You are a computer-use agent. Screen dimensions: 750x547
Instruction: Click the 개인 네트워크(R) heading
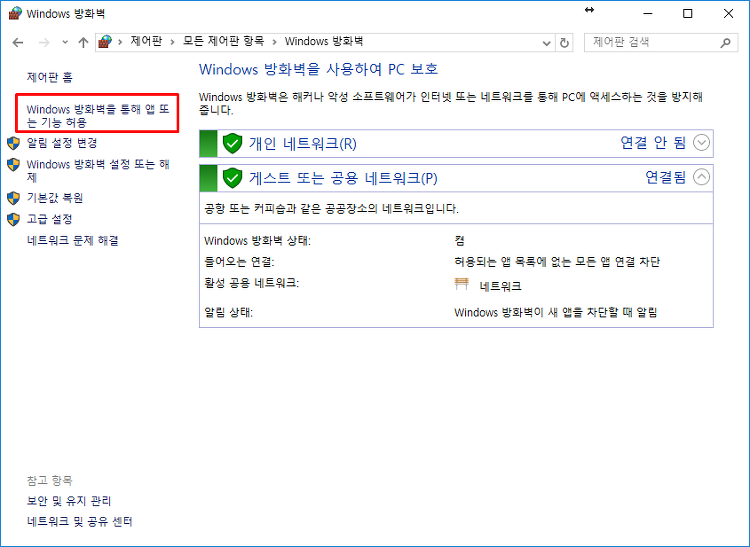point(302,143)
